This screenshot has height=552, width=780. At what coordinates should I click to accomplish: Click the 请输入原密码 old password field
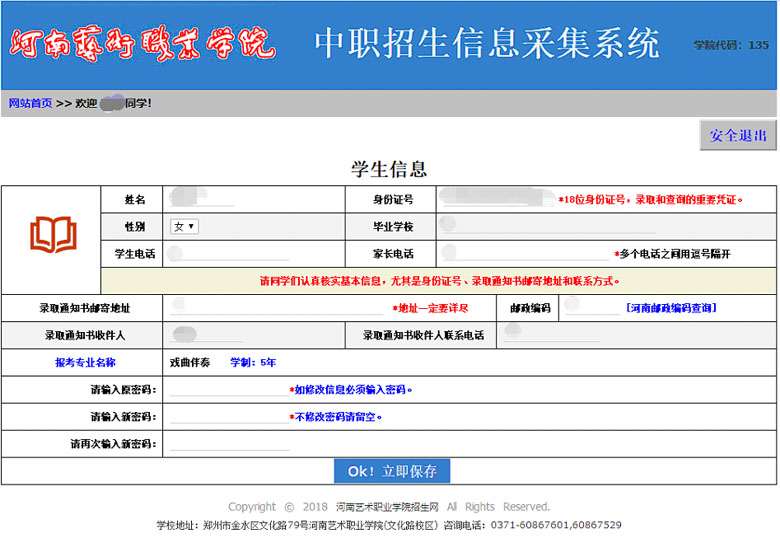click(229, 389)
